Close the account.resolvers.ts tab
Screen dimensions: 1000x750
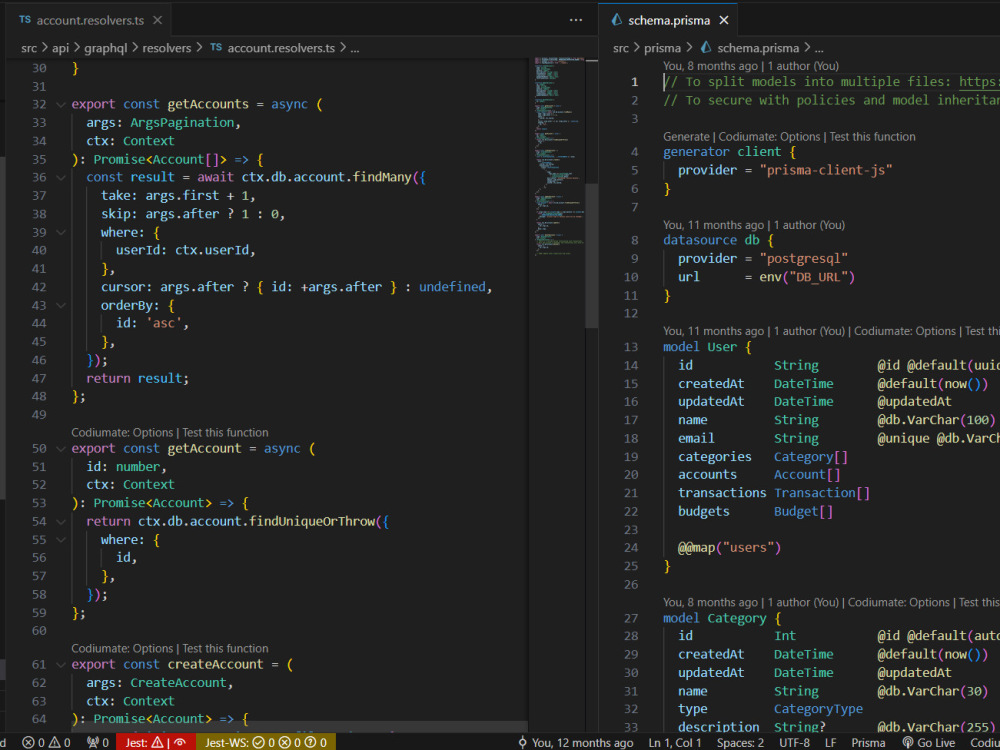click(158, 20)
